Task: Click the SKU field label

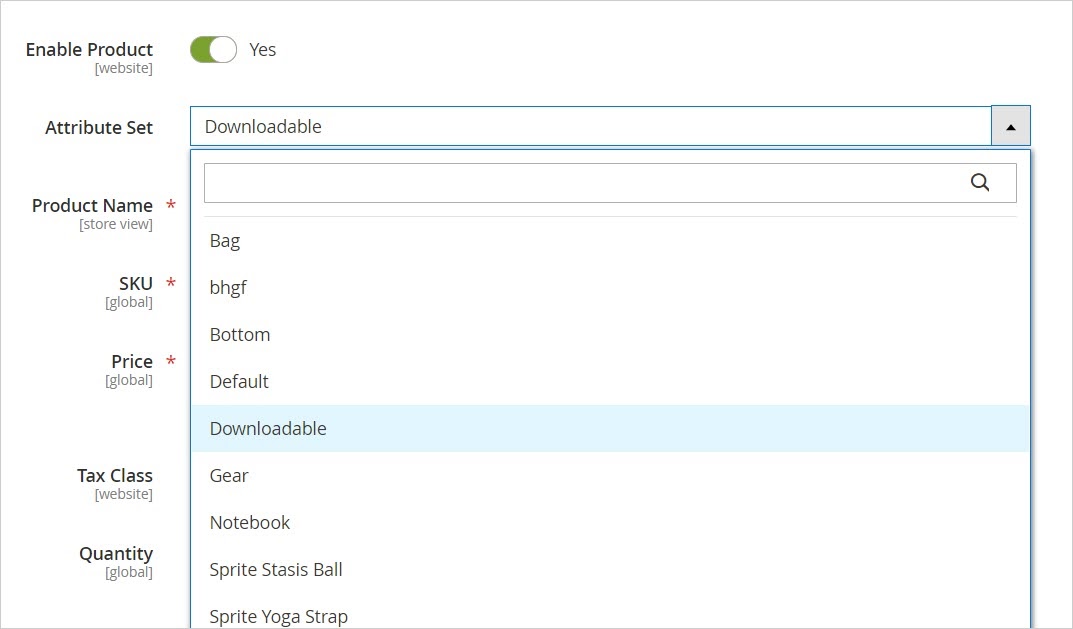Action: point(135,284)
